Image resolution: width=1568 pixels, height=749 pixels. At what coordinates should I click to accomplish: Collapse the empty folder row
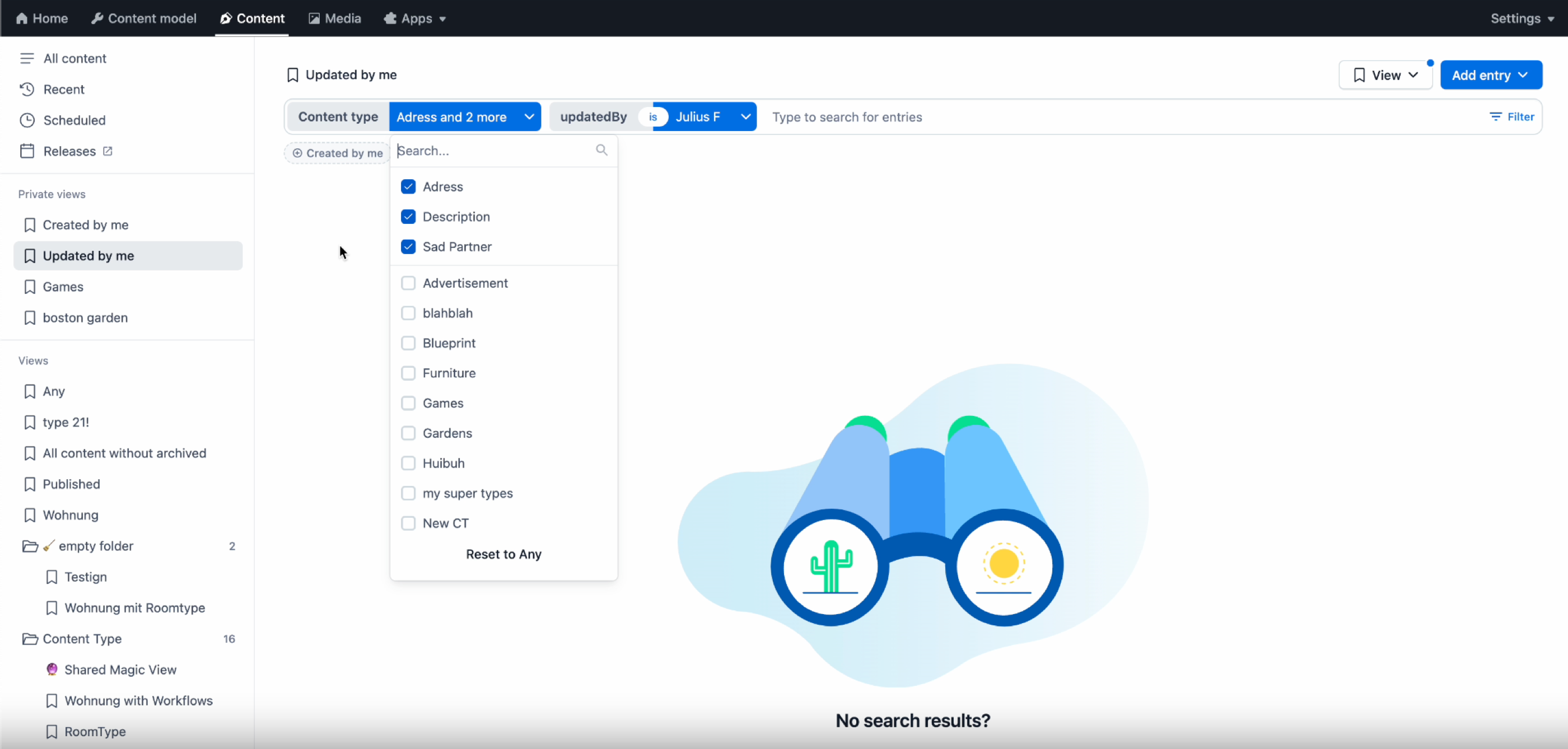128,546
